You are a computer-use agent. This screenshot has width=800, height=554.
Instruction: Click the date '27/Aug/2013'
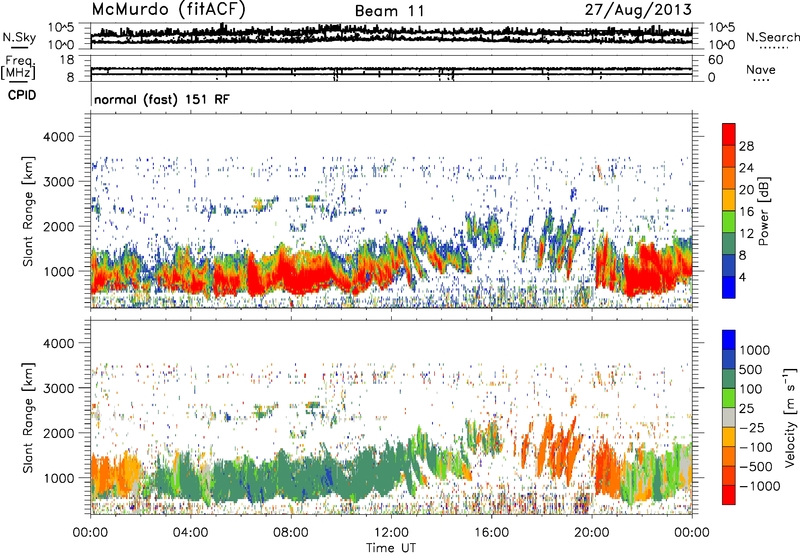pos(638,9)
